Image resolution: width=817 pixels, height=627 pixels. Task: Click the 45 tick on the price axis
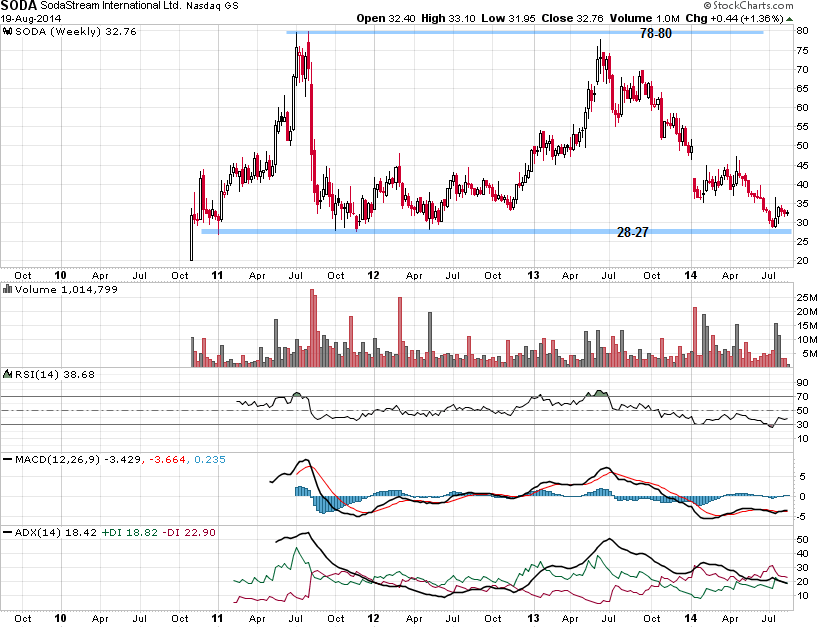[802, 166]
